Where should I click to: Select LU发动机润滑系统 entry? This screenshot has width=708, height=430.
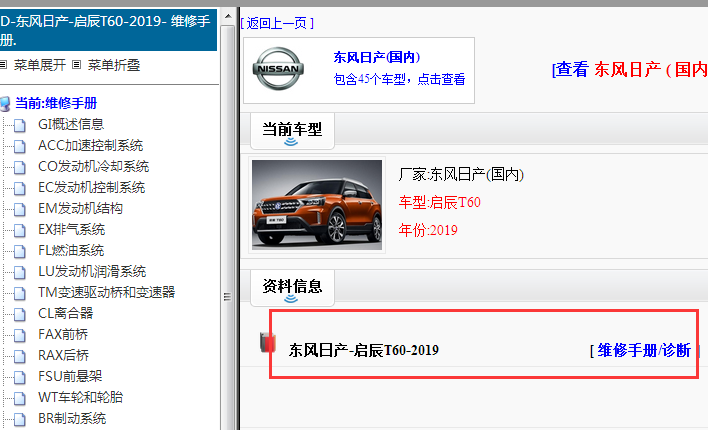pyautogui.click(x=92, y=271)
